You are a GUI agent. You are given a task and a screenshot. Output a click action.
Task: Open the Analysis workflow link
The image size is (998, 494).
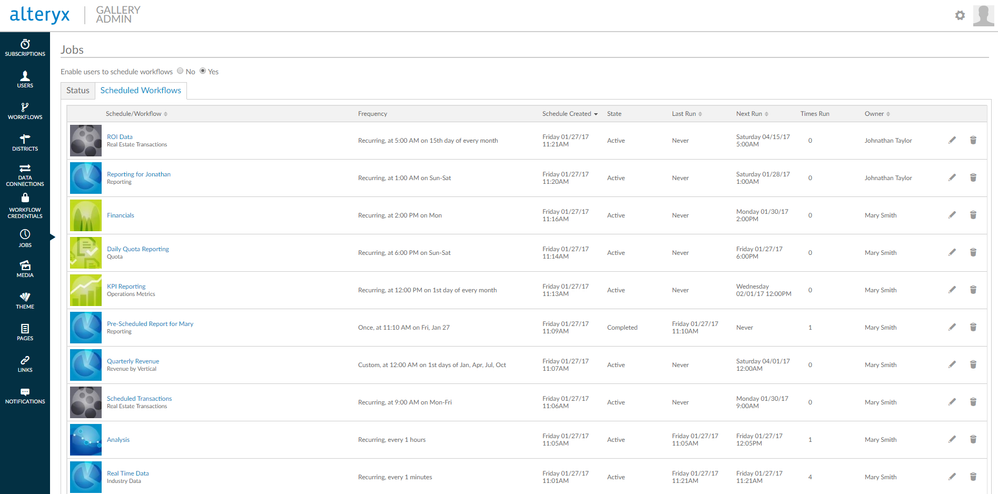[118, 439]
